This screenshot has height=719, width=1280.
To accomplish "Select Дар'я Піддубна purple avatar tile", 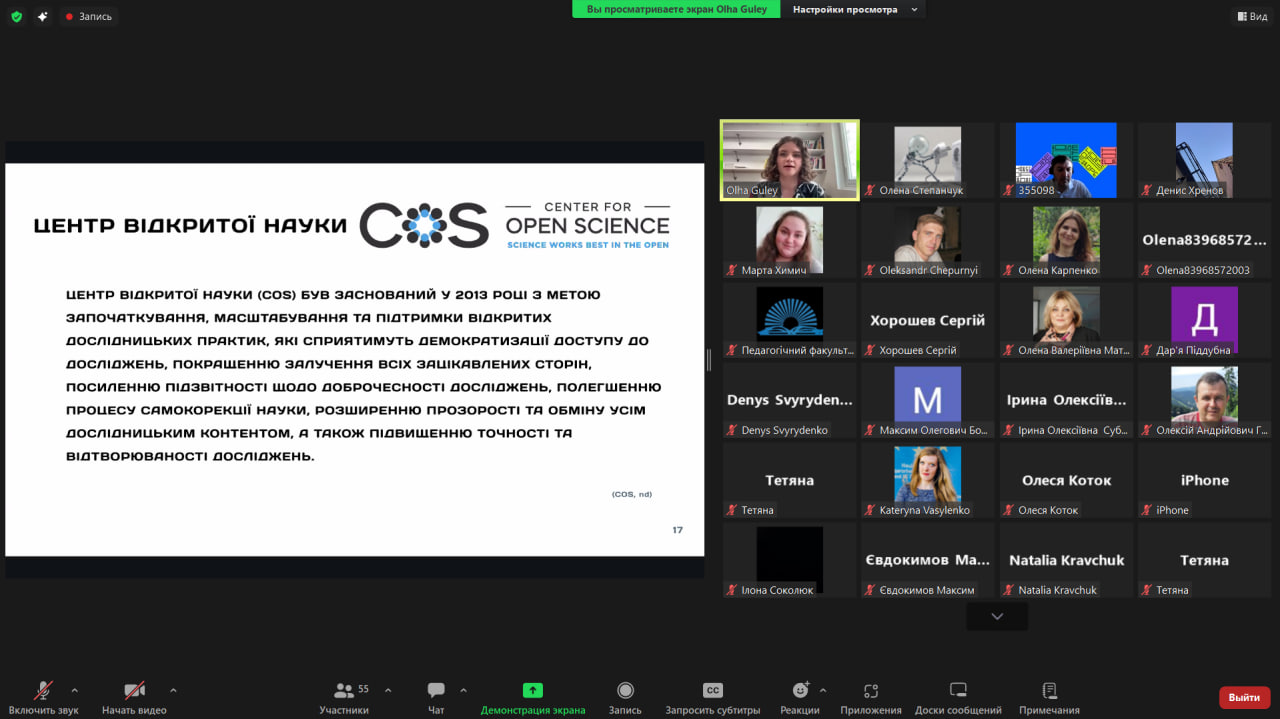I will coord(1204,320).
